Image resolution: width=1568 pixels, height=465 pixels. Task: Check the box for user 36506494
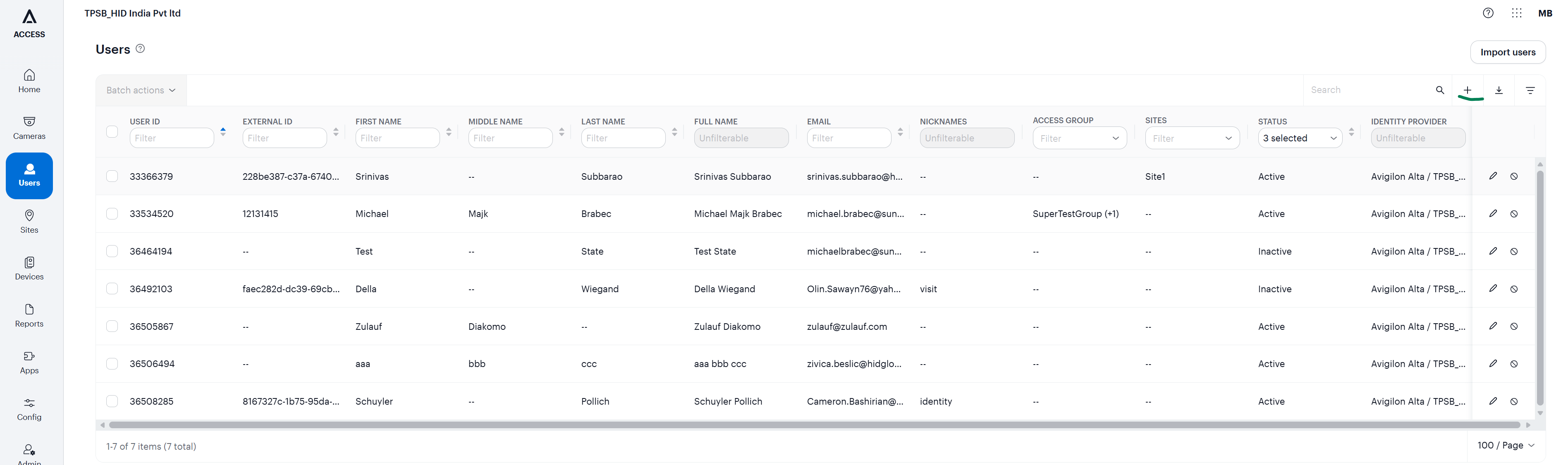tap(112, 364)
